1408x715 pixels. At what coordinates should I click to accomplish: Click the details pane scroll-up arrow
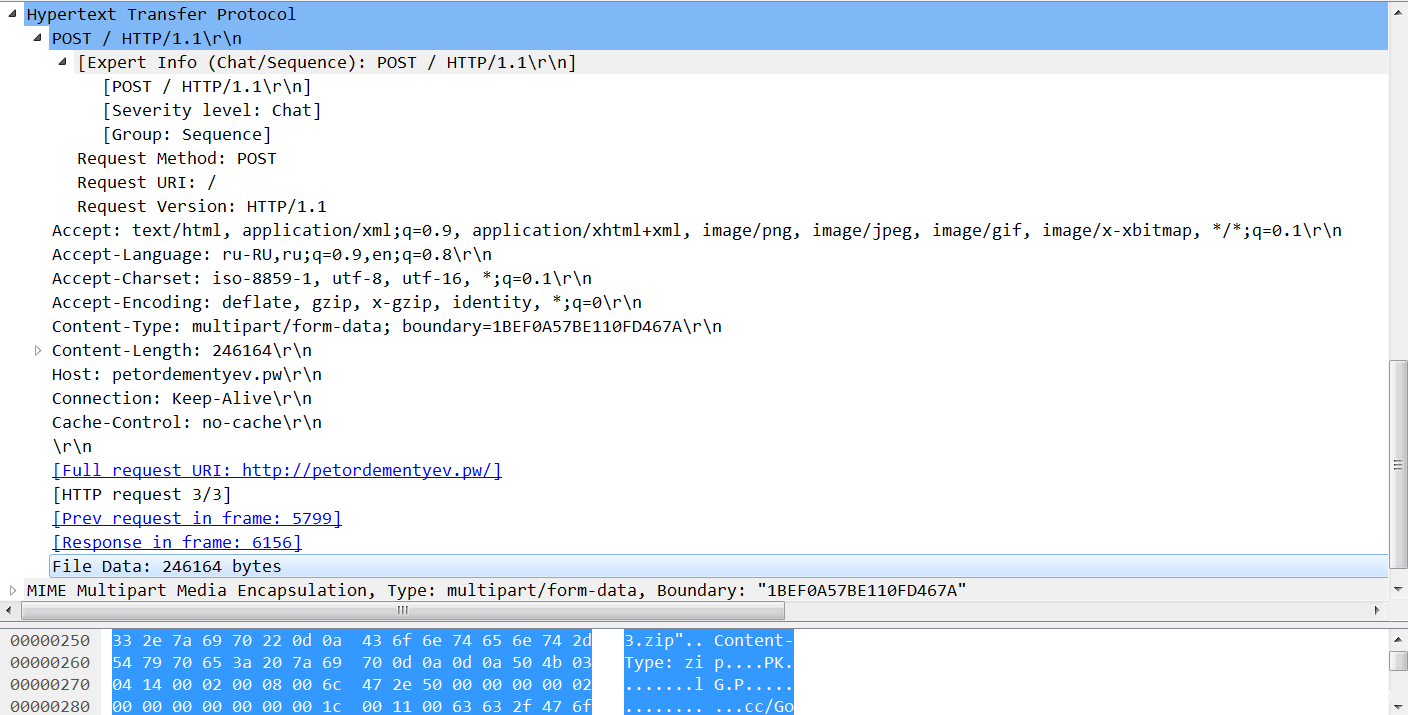click(x=1398, y=10)
